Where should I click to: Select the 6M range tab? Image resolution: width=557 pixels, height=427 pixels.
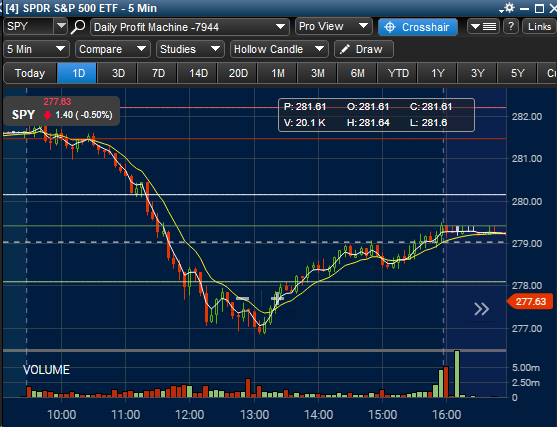[357, 73]
